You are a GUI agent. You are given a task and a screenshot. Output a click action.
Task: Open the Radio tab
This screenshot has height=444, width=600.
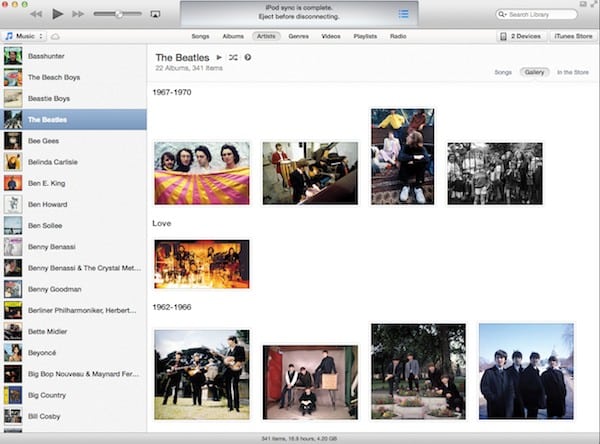click(398, 36)
